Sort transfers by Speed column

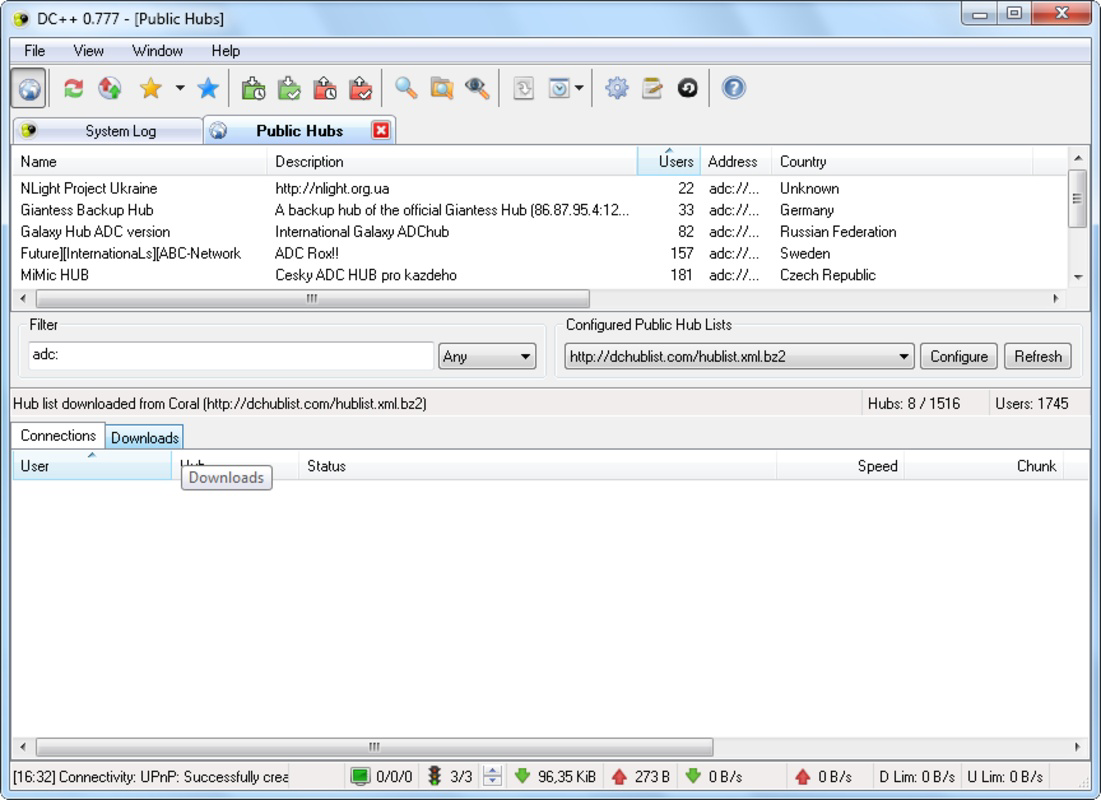pos(840,466)
